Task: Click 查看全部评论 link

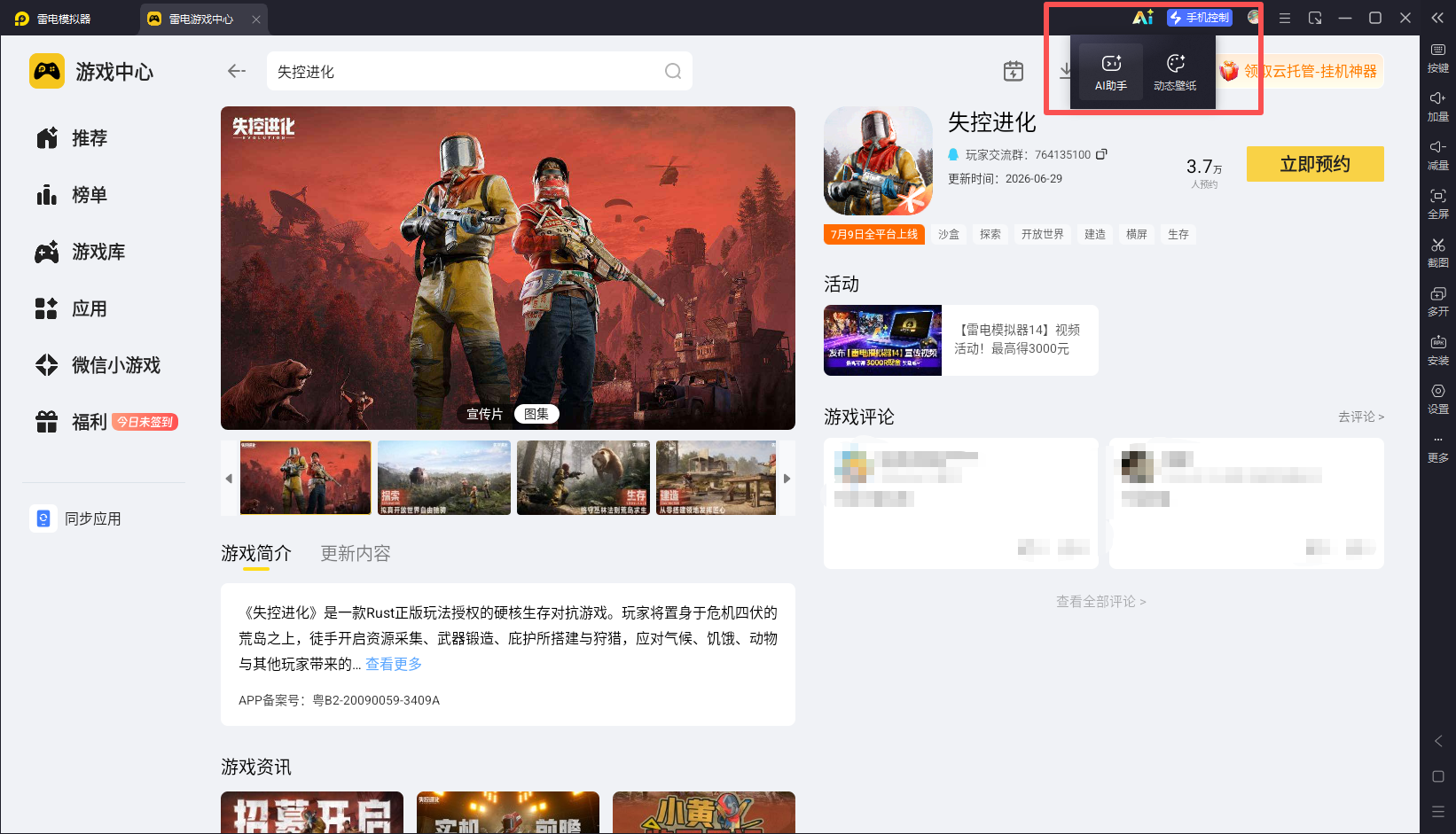Action: 1101,602
